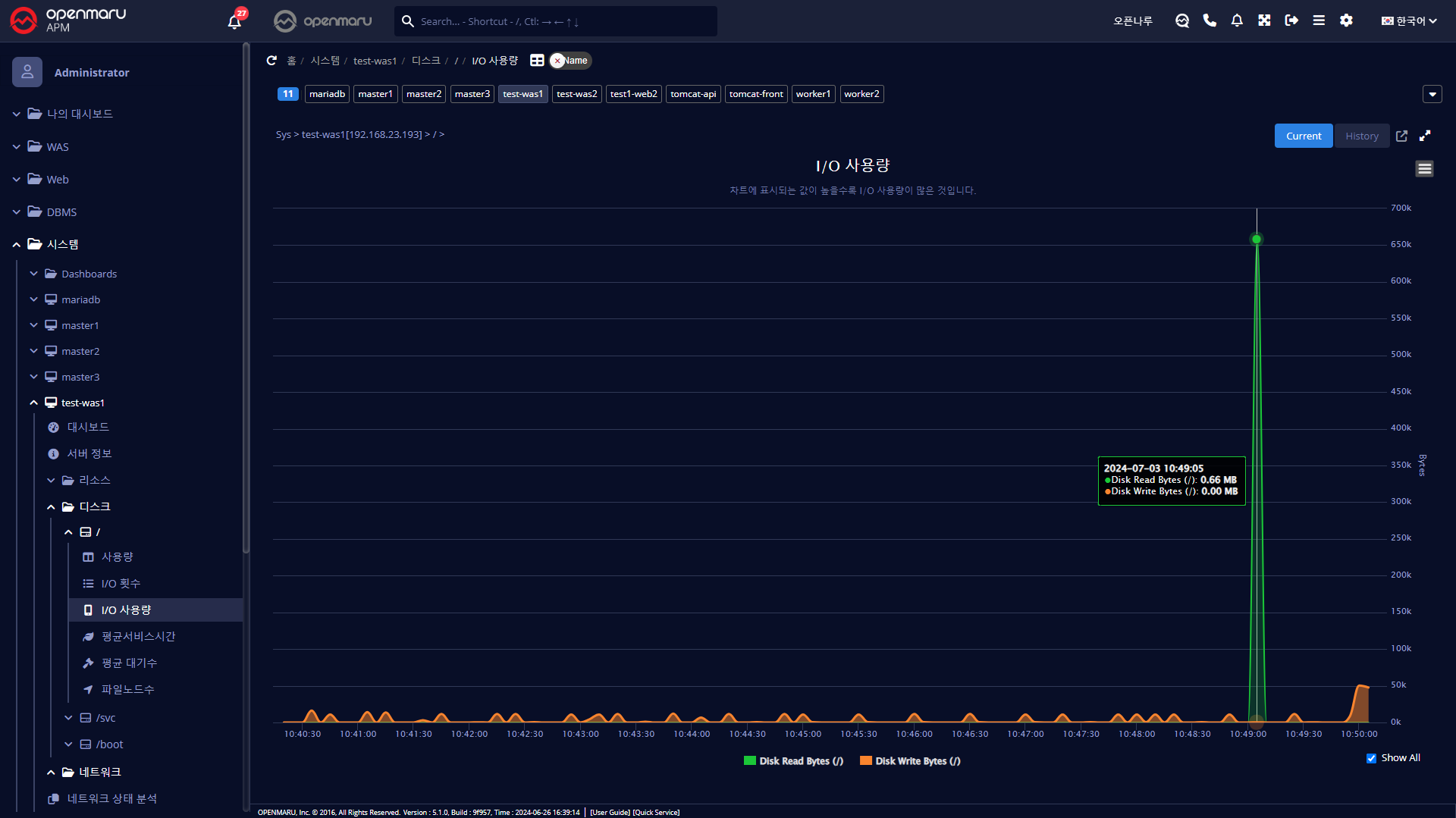Screen dimensions: 1456x818
Task: Open the chart hamburger menu icon
Action: (1424, 168)
